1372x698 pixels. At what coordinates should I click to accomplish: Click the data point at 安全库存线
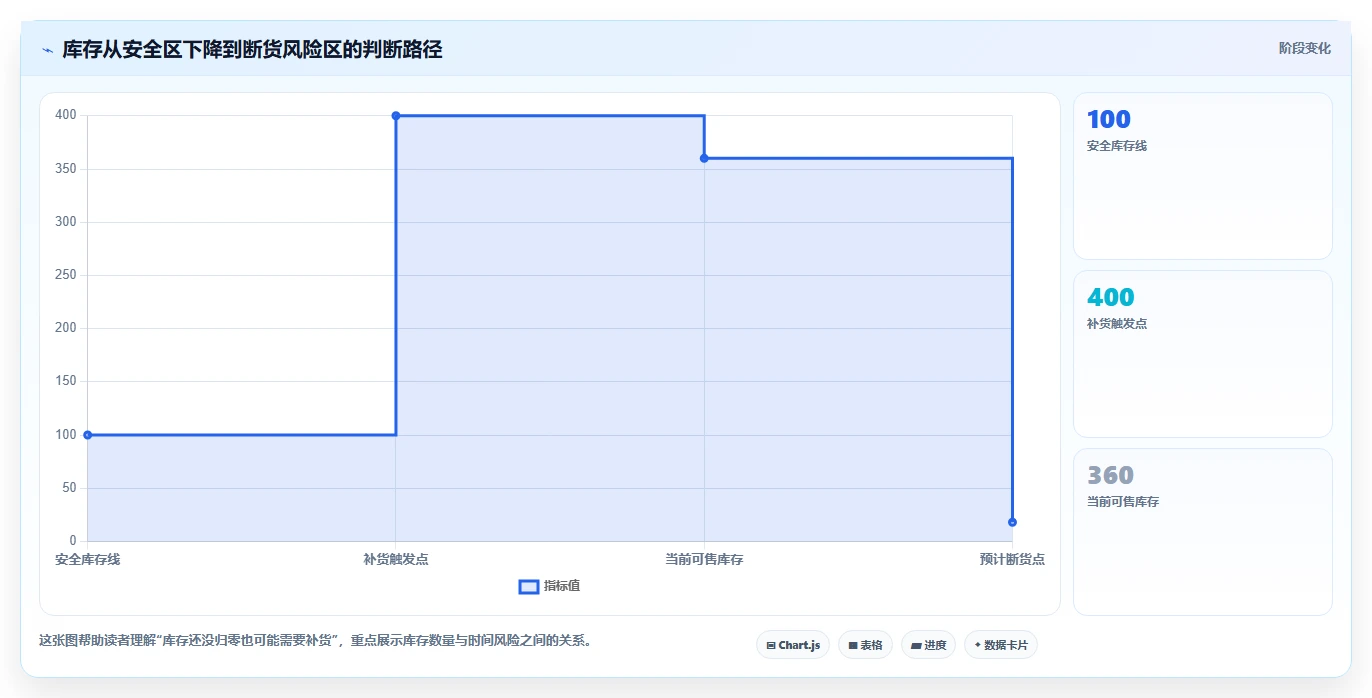point(88,435)
